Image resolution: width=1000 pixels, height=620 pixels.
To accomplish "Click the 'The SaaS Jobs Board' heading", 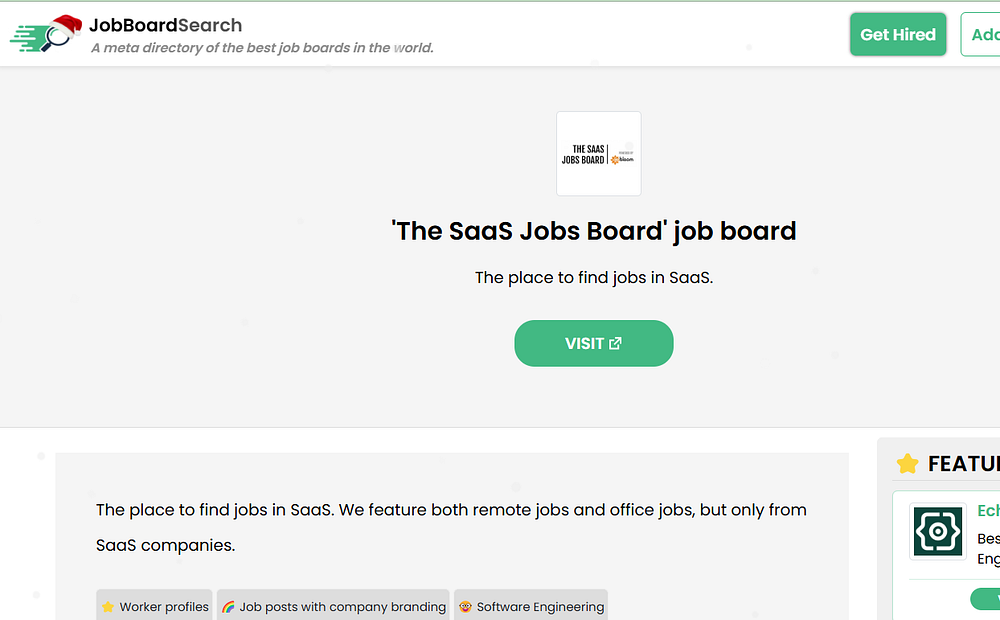I will click(x=594, y=231).
